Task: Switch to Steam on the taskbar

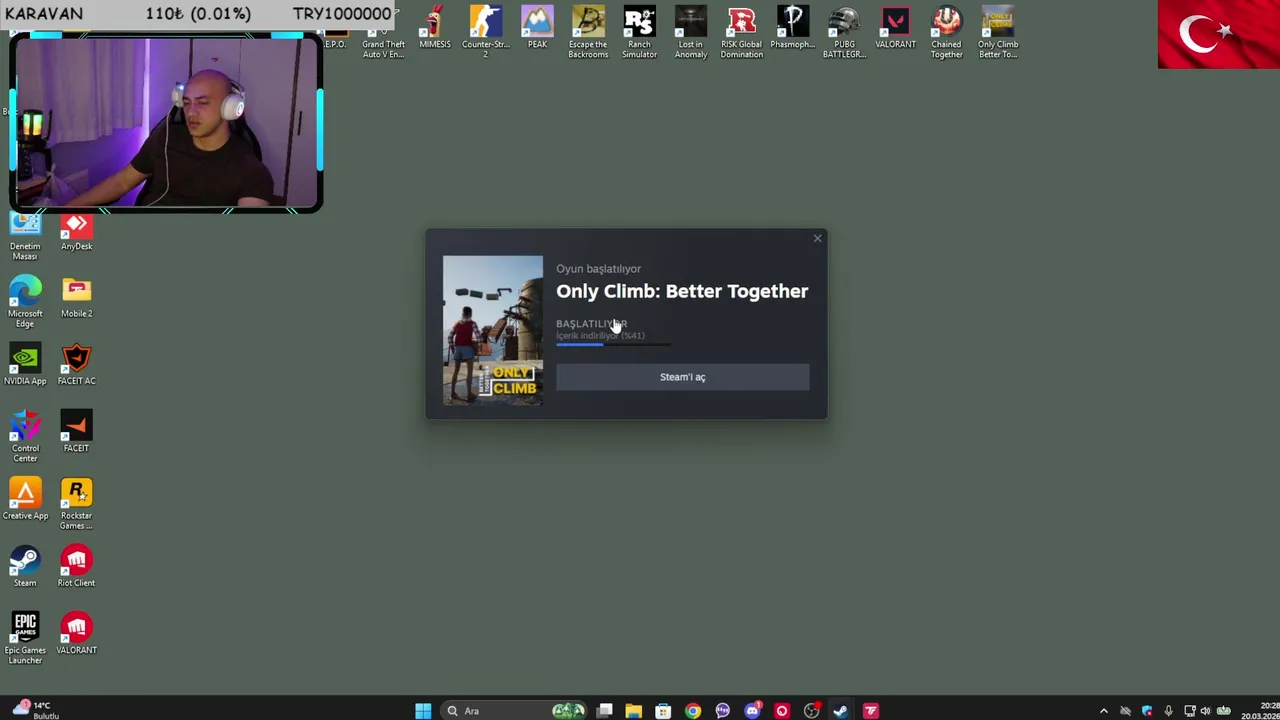Action: [x=840, y=711]
